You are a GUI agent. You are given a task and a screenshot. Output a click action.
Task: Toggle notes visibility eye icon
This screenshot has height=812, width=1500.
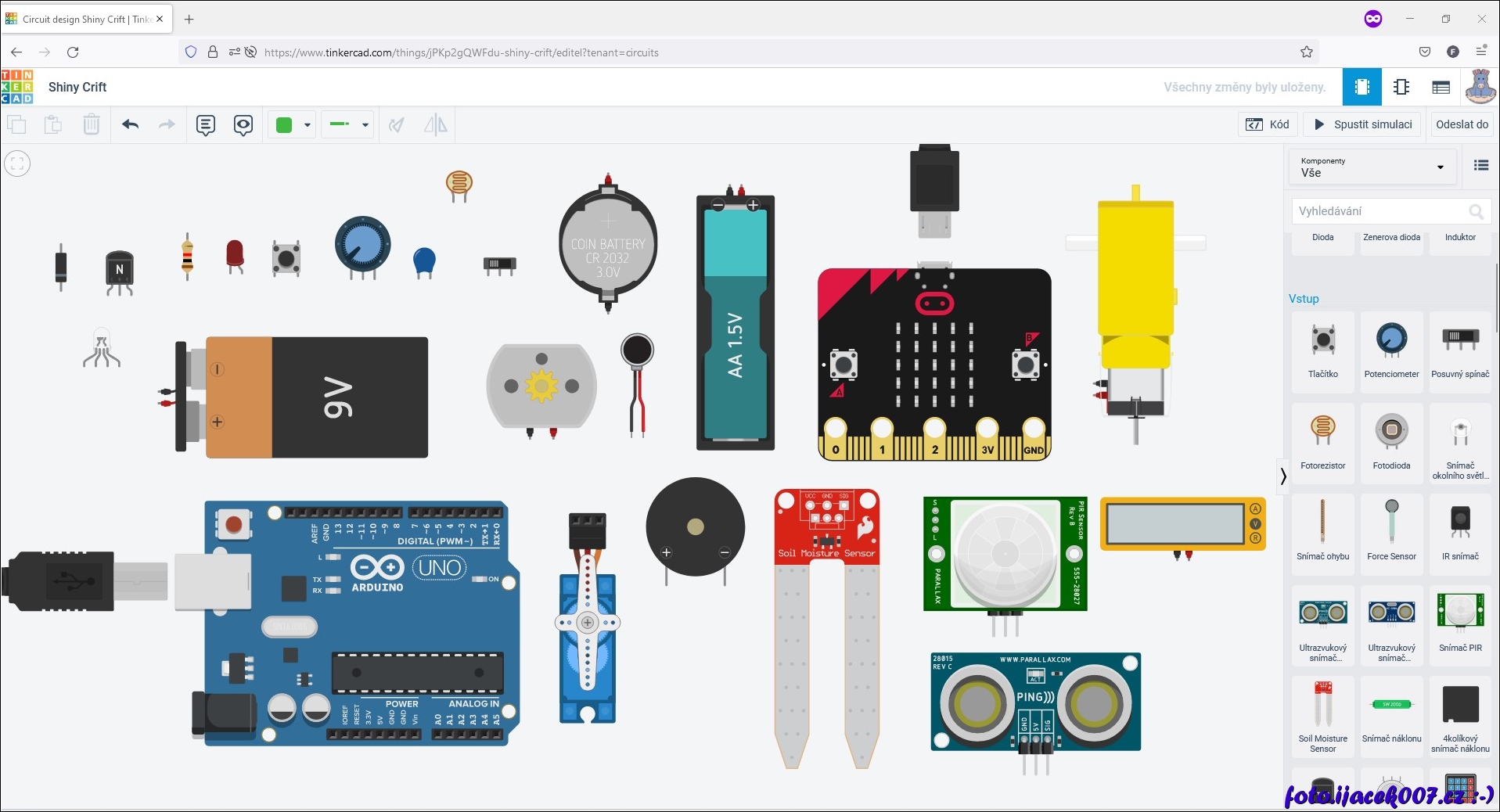[x=243, y=124]
